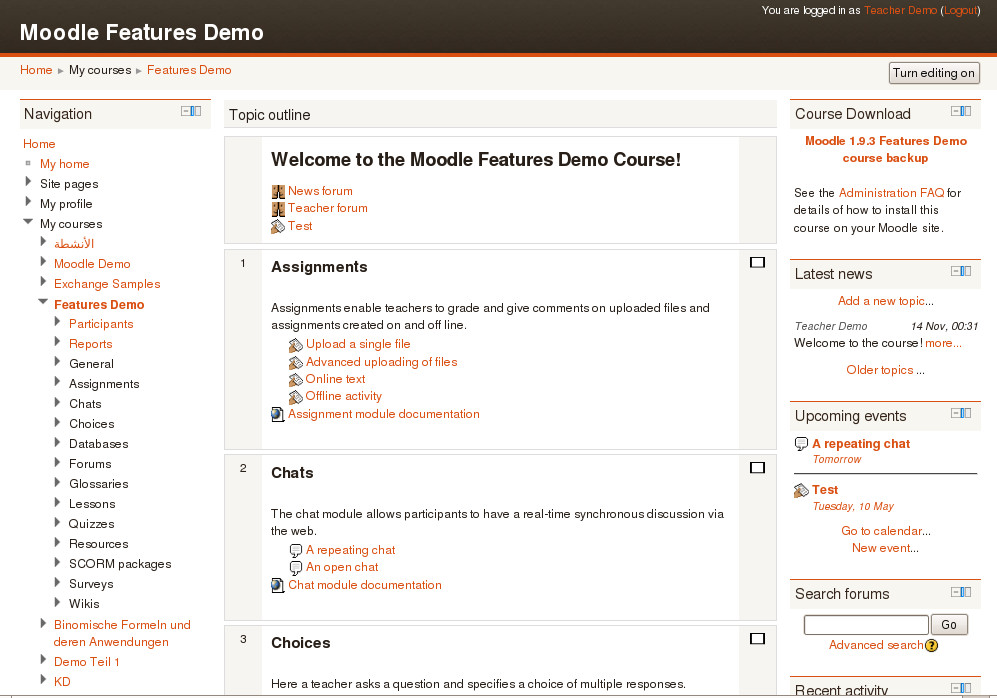Collapse the My courses tree node

point(28,222)
